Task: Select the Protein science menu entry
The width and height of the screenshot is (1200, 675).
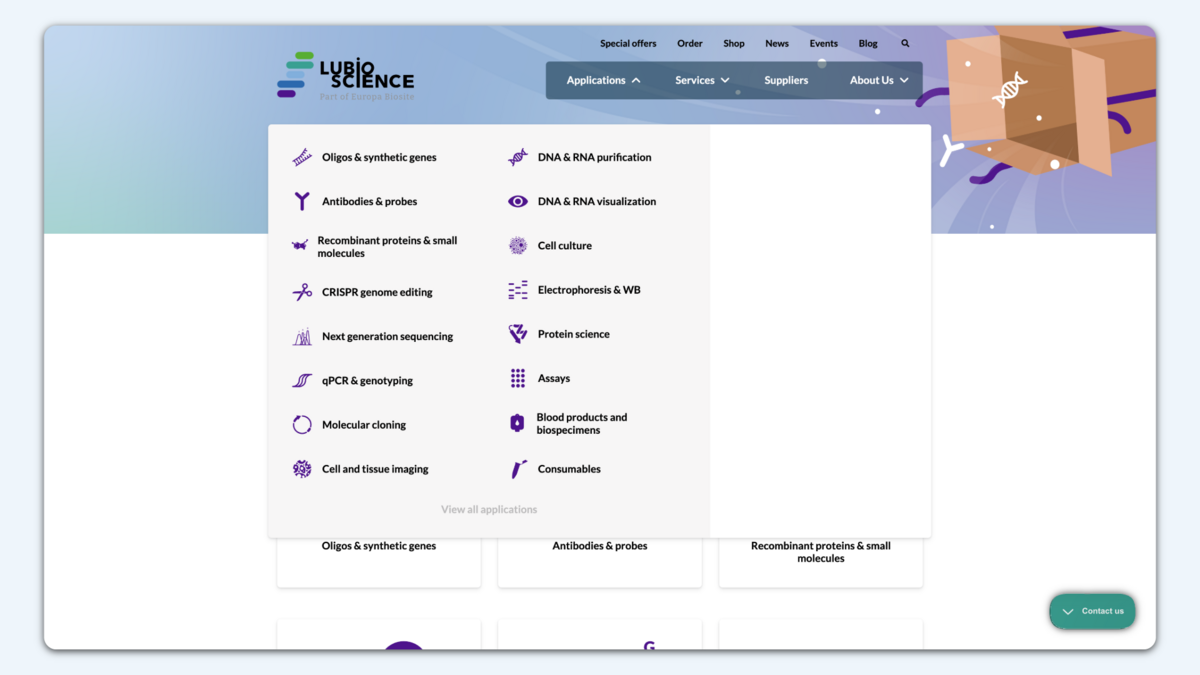Action: [573, 334]
